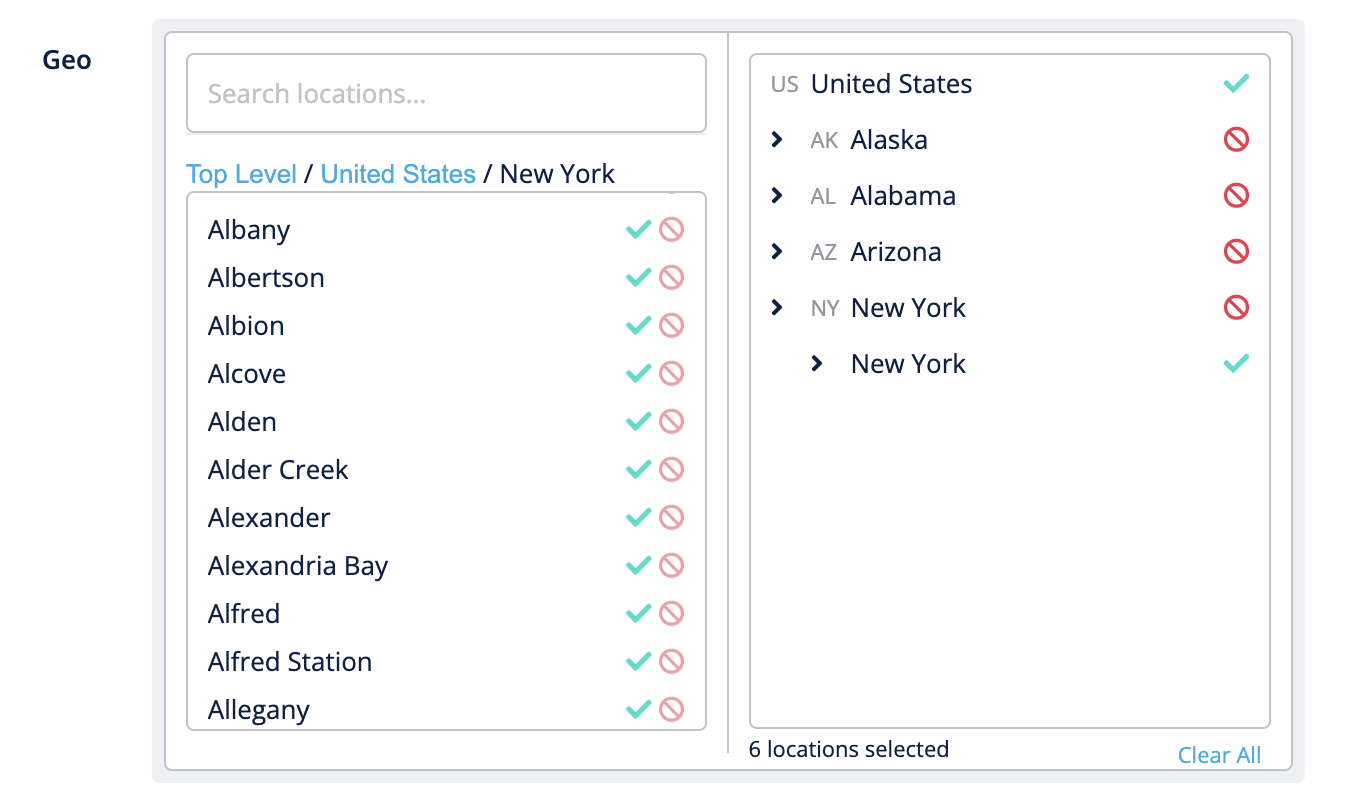Include Alexandria Bay with its checkmark
The image size is (1350, 804).
tap(637, 566)
